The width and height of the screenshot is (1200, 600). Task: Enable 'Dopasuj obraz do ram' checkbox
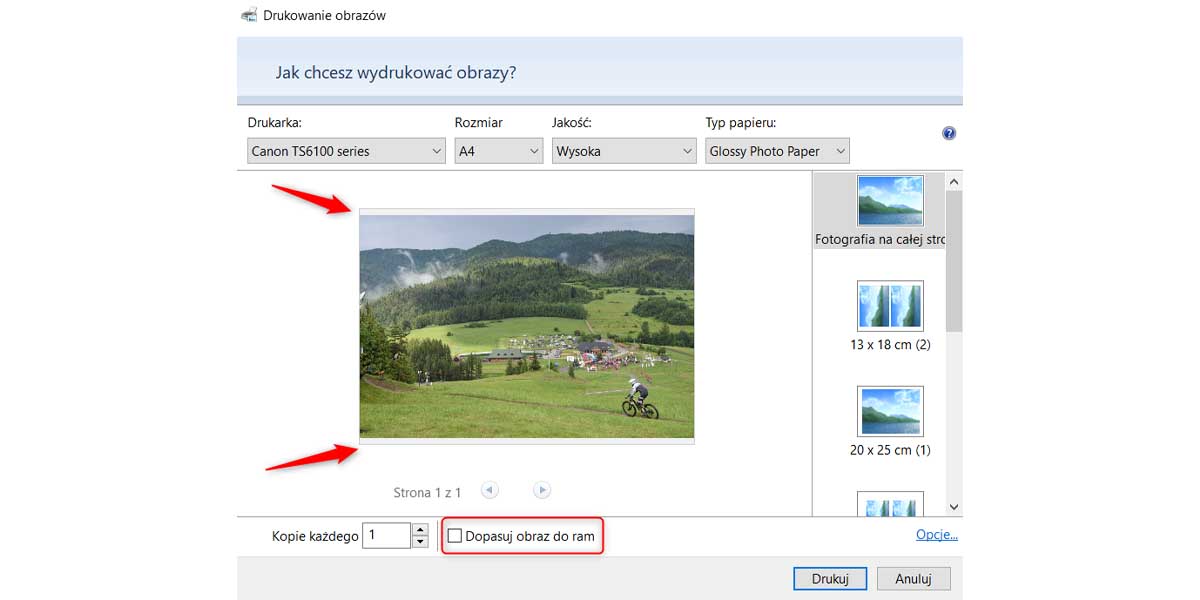455,537
